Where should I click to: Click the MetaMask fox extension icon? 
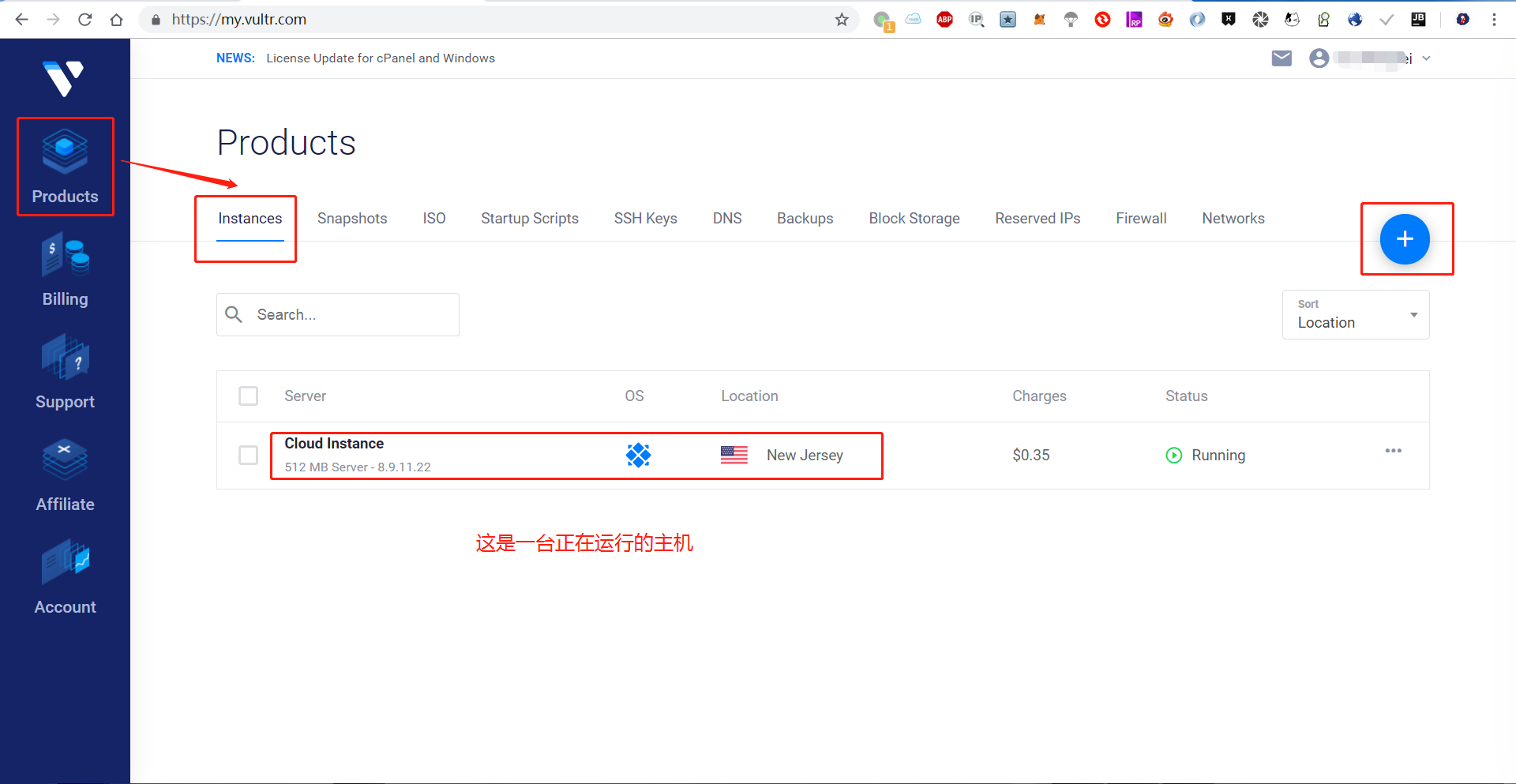tap(1039, 19)
